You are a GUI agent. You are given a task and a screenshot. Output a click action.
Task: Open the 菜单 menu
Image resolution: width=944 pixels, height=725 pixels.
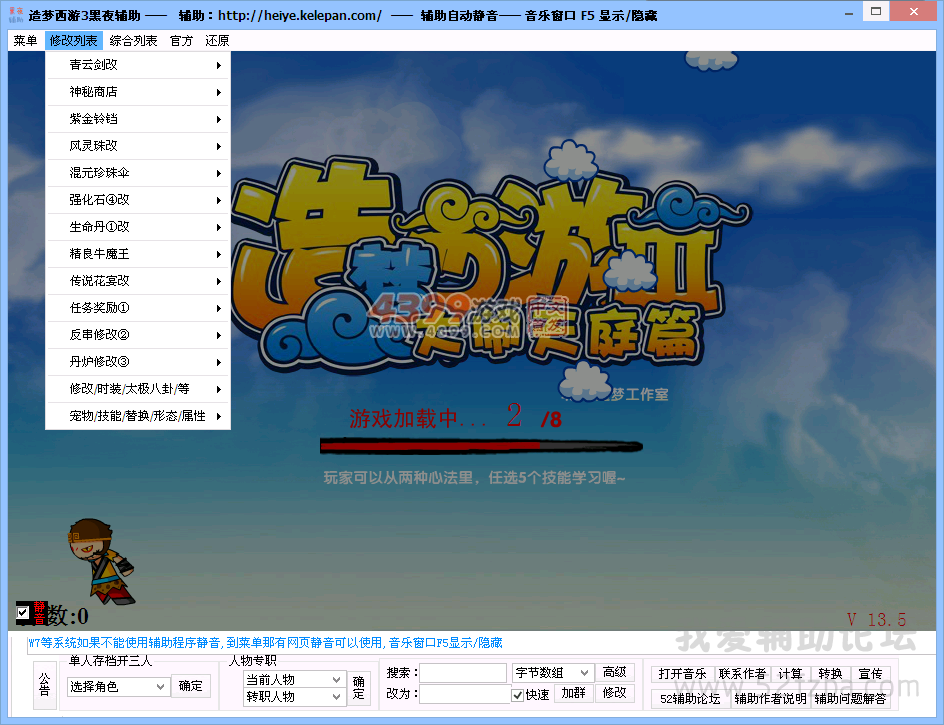tap(25, 40)
